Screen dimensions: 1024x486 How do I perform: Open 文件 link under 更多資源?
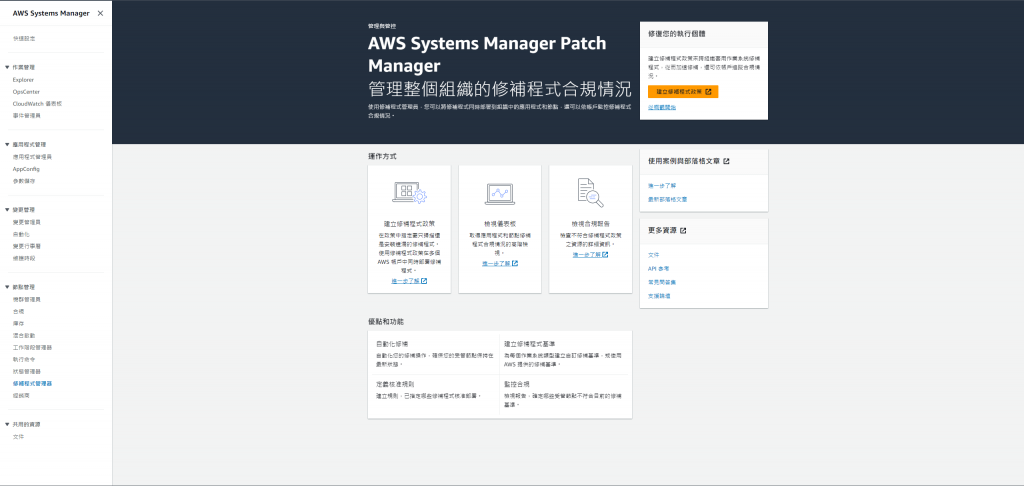[x=654, y=255]
